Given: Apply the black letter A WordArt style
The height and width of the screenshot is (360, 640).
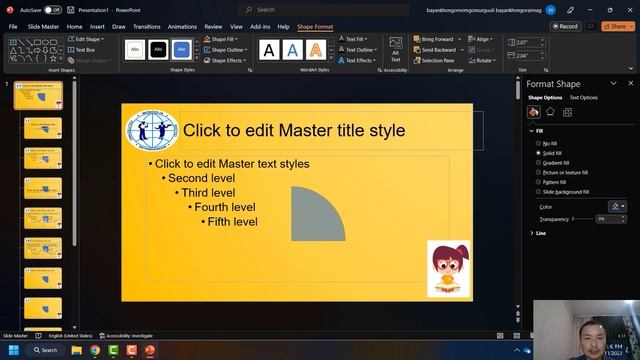Looking at the screenshot, I should tap(269, 50).
